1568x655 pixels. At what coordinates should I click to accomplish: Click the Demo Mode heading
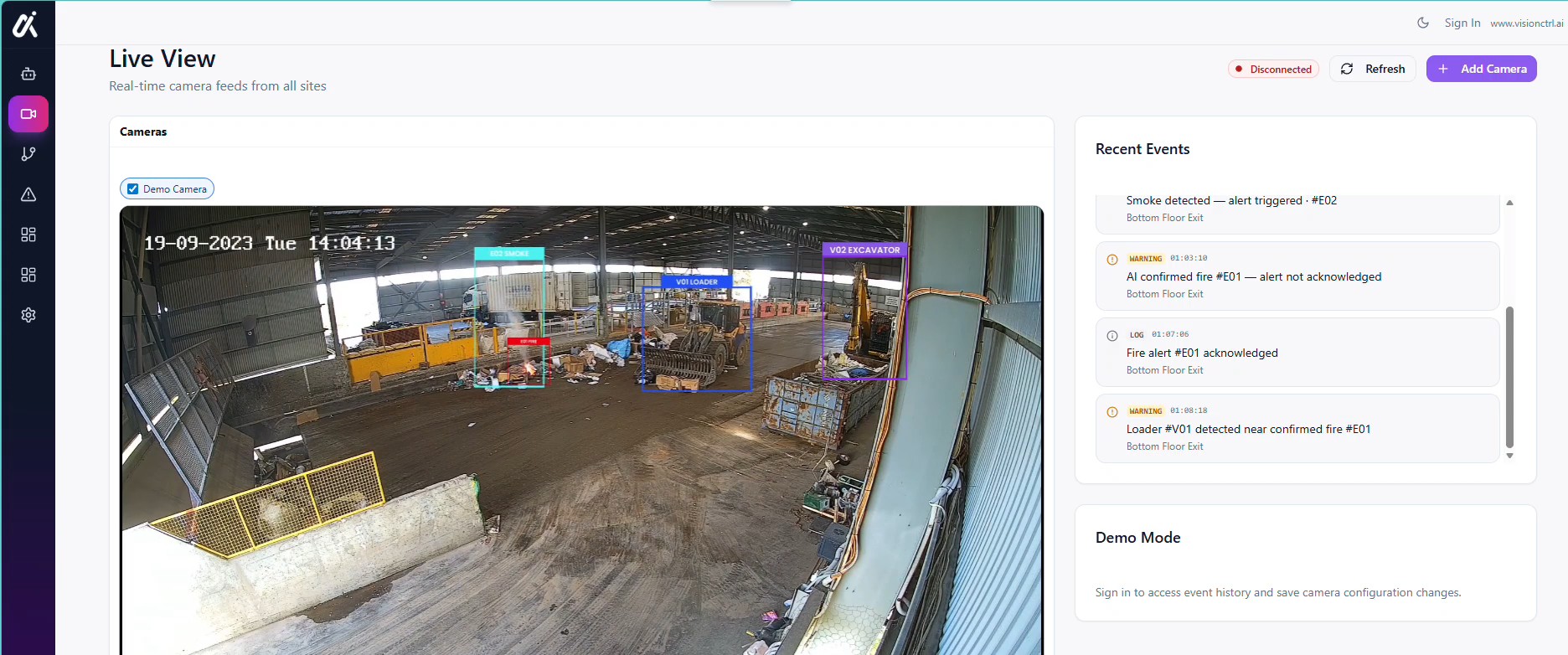(1137, 538)
